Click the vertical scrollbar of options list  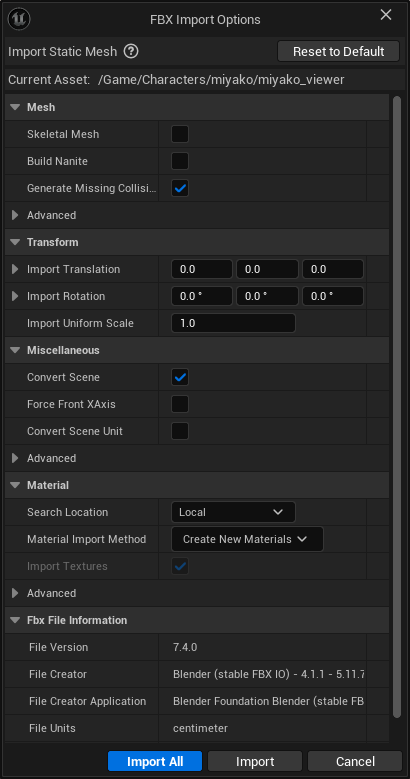tap(397, 407)
